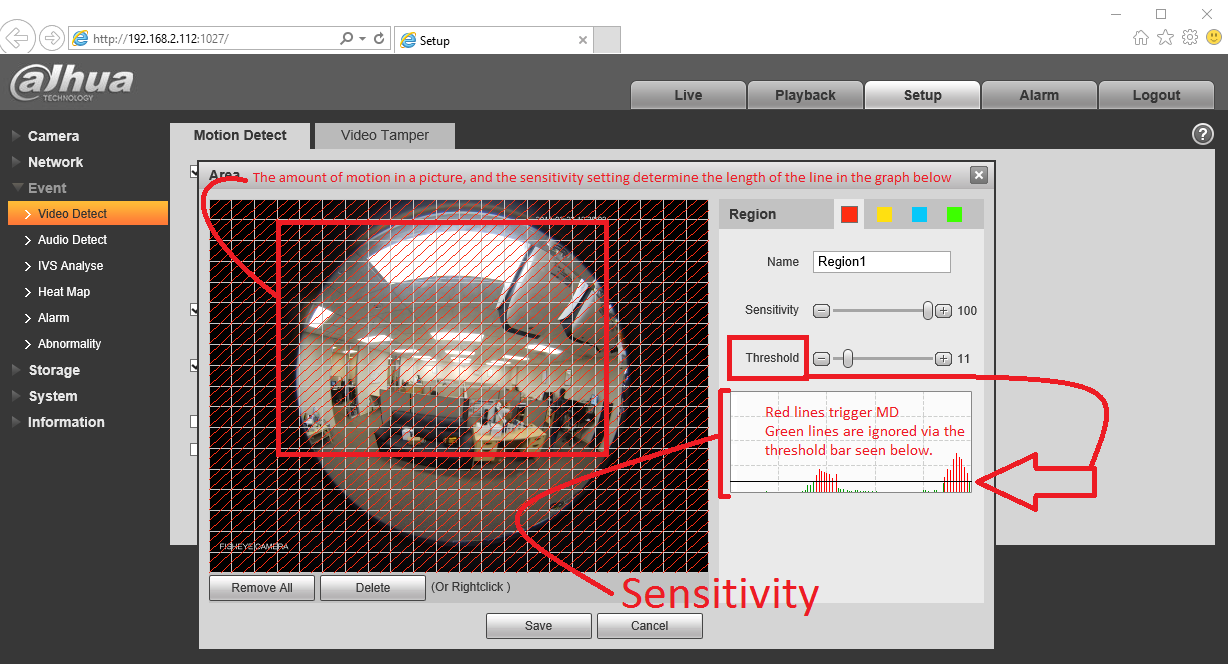Image resolution: width=1228 pixels, height=664 pixels.
Task: Cancel the Area dialog
Action: click(650, 626)
